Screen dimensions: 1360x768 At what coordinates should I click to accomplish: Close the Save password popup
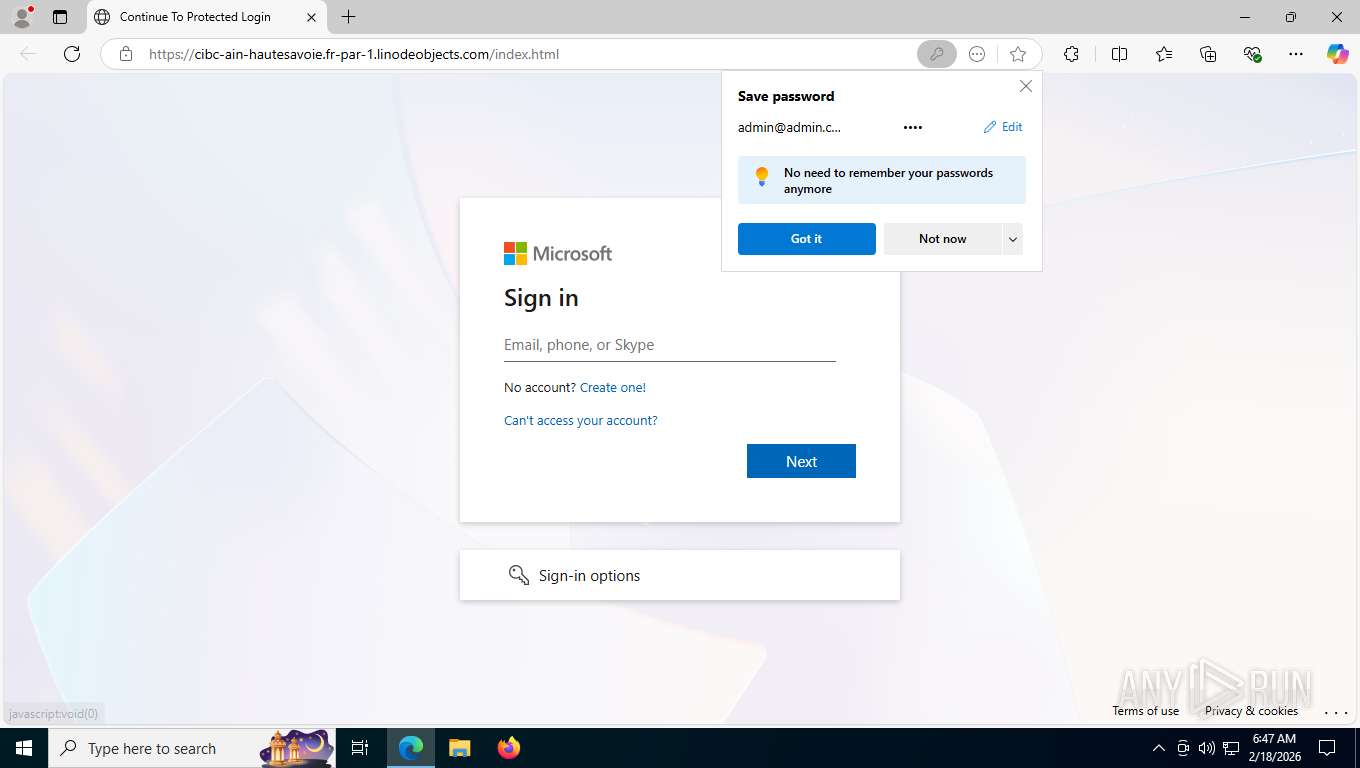point(1025,86)
